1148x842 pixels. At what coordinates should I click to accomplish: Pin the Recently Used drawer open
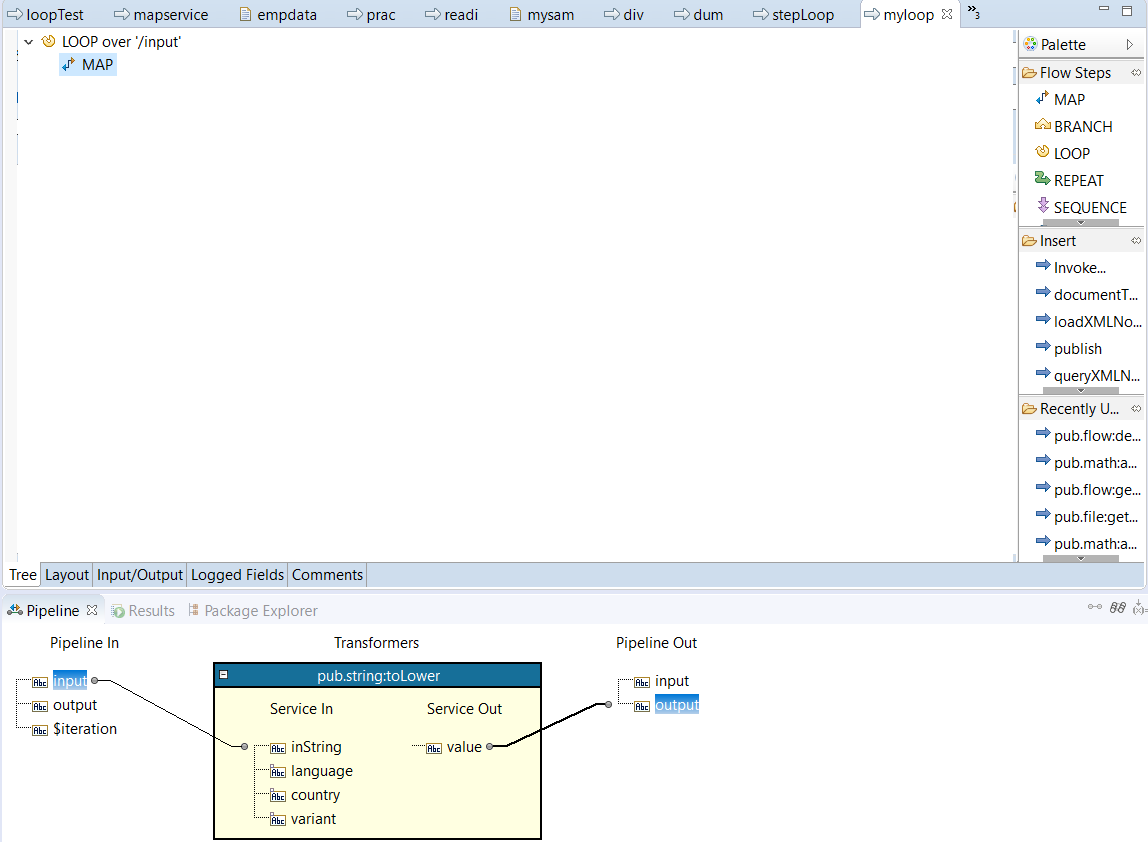point(1136,409)
